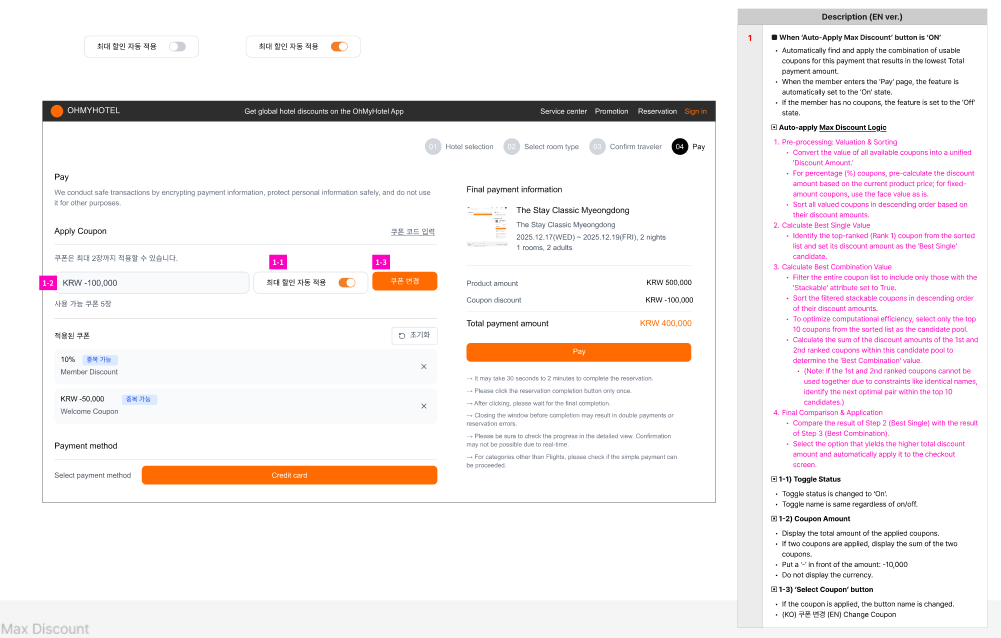Click step 02 Select room type circle

click(x=511, y=146)
